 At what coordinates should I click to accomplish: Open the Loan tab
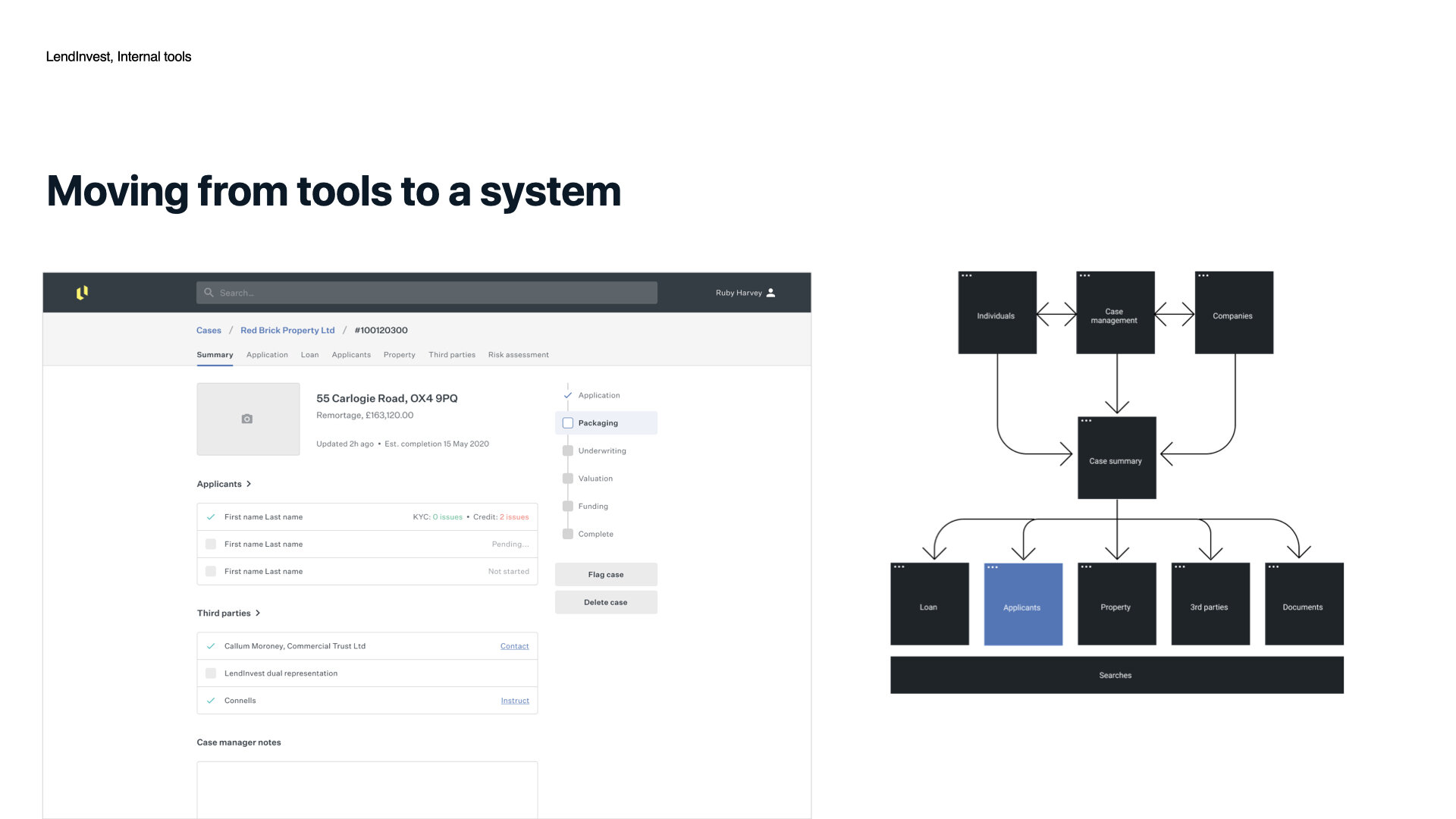pos(309,354)
